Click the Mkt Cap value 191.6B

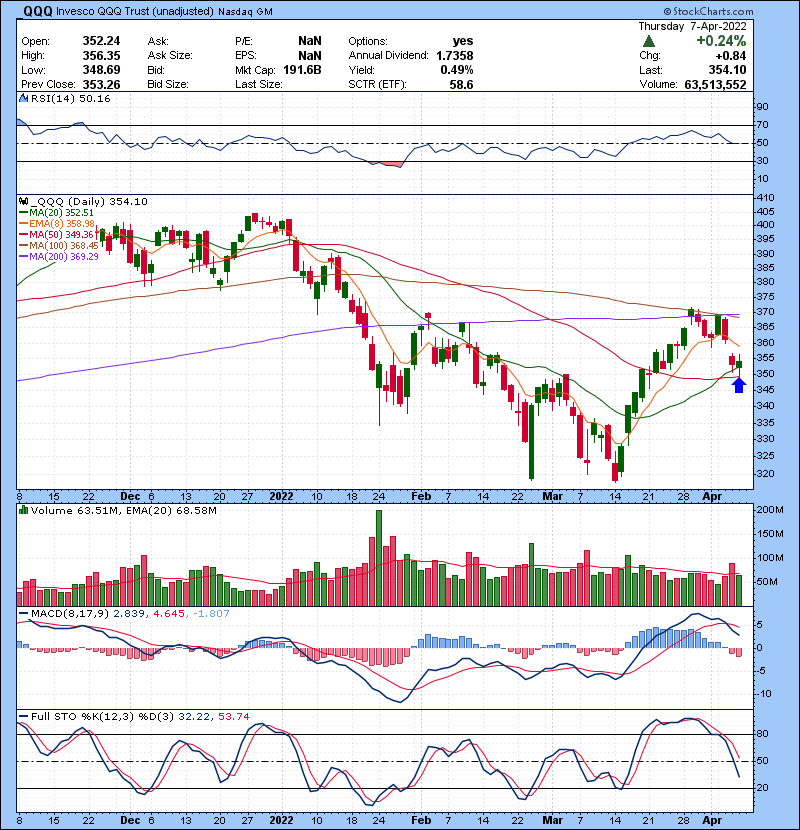[x=302, y=70]
